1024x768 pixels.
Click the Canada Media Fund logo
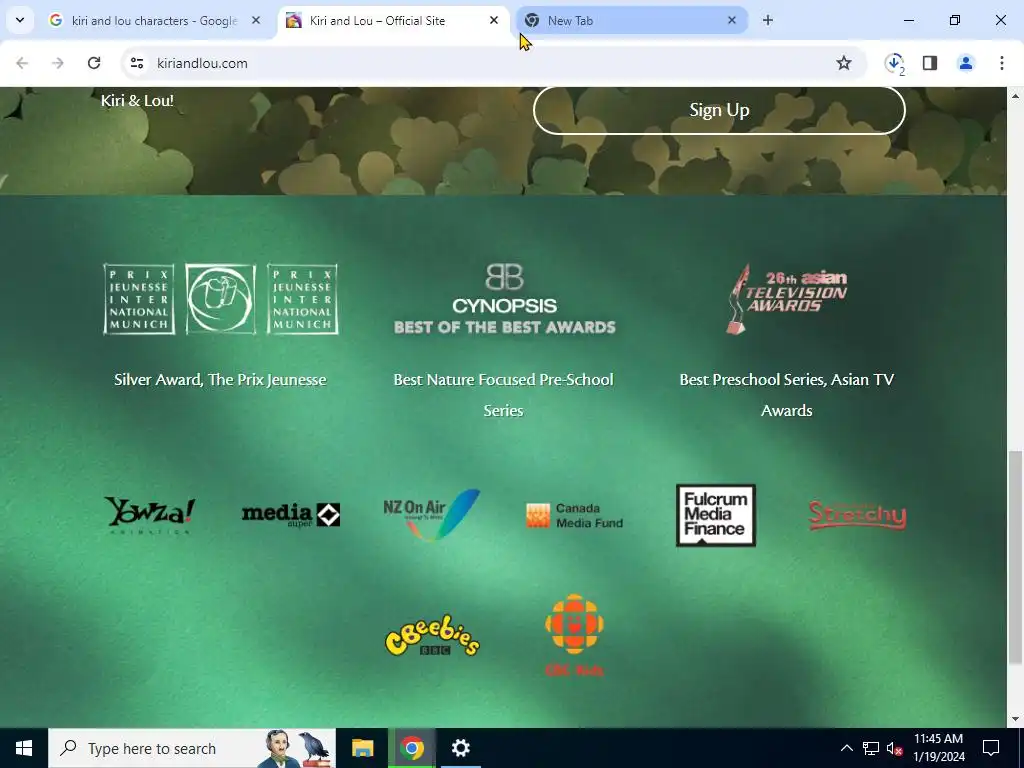[x=575, y=515]
